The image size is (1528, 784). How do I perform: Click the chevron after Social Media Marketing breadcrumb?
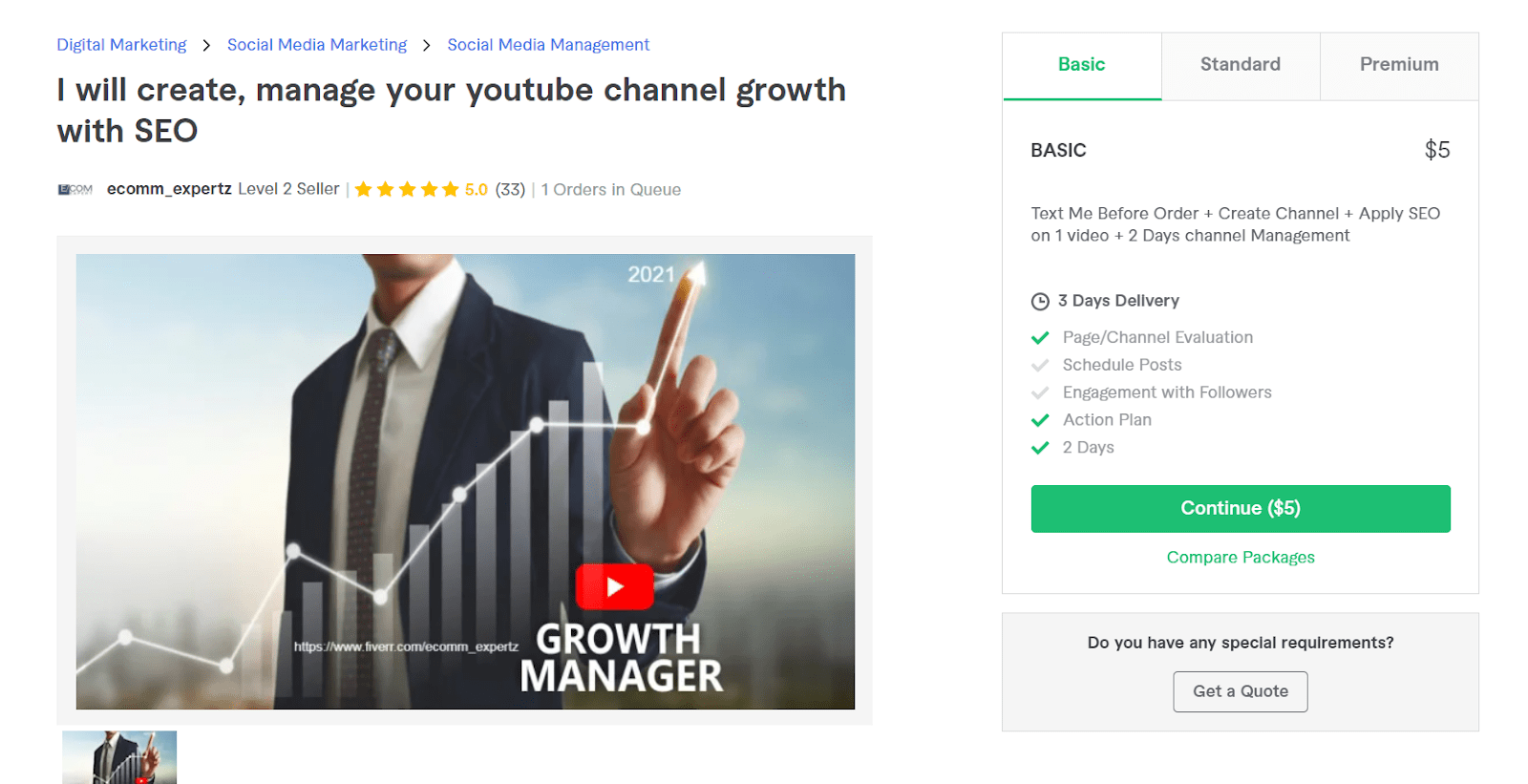click(426, 45)
